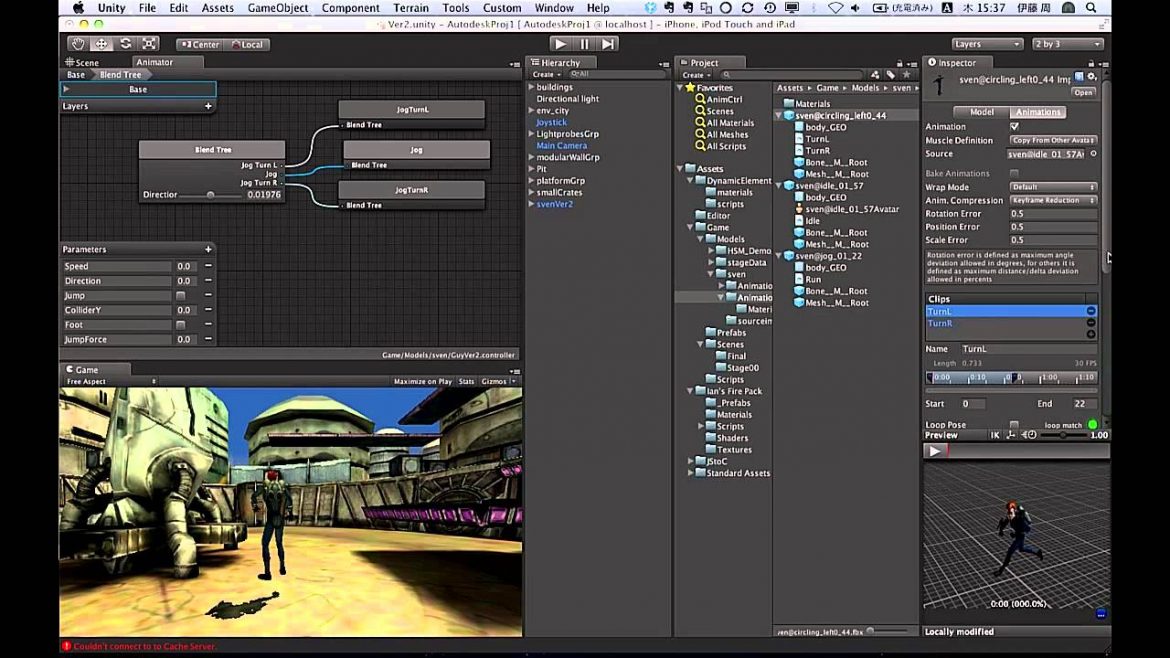Remove the Speed parameter with minus icon
1170x658 pixels.
pos(208,267)
